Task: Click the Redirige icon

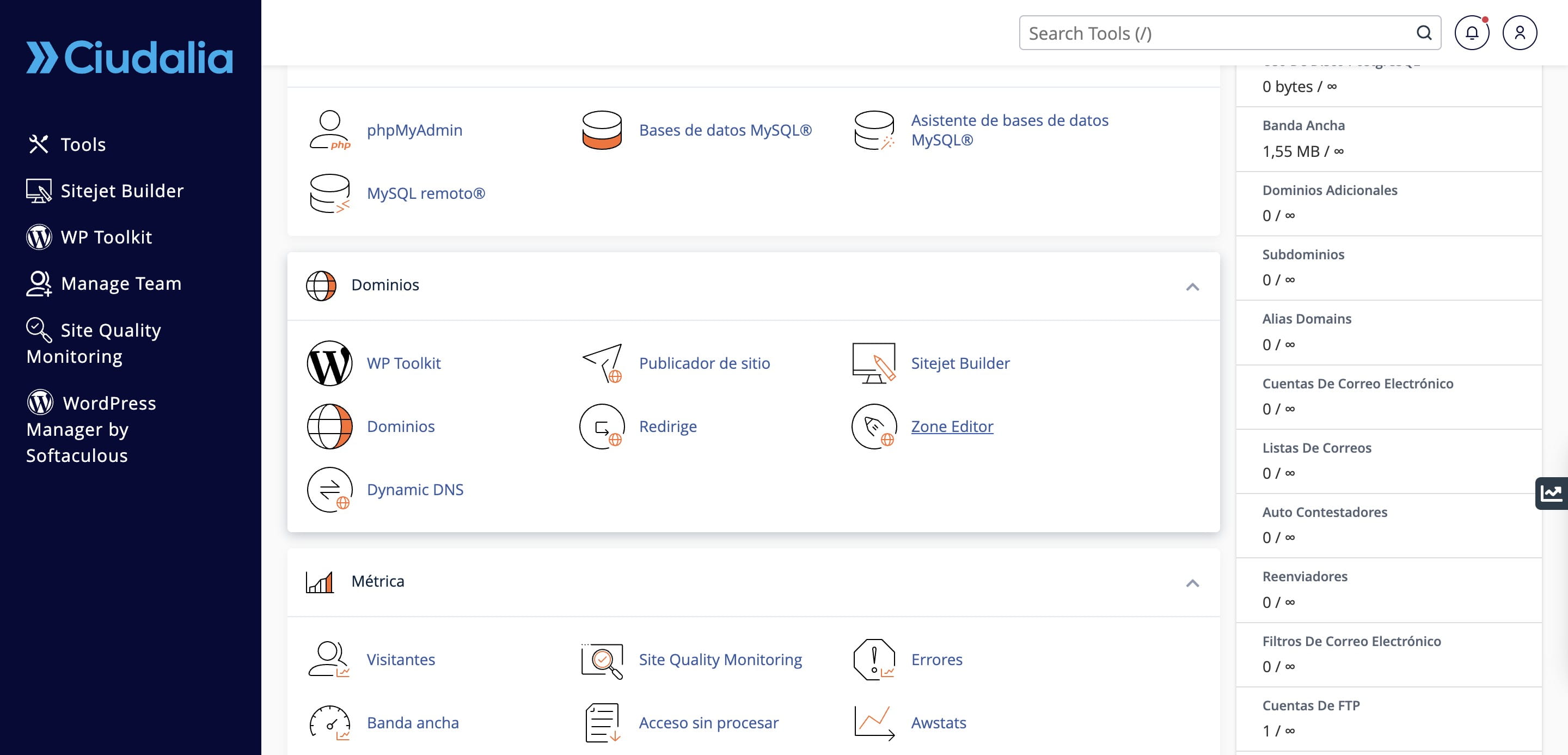Action: [x=602, y=426]
